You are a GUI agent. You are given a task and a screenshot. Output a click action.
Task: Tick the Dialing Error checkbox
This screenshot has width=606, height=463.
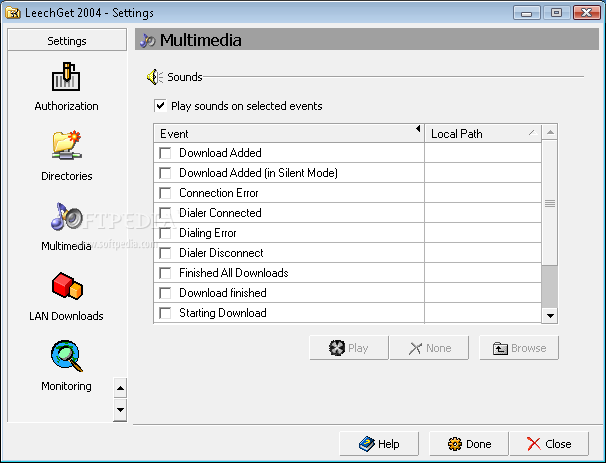[165, 233]
